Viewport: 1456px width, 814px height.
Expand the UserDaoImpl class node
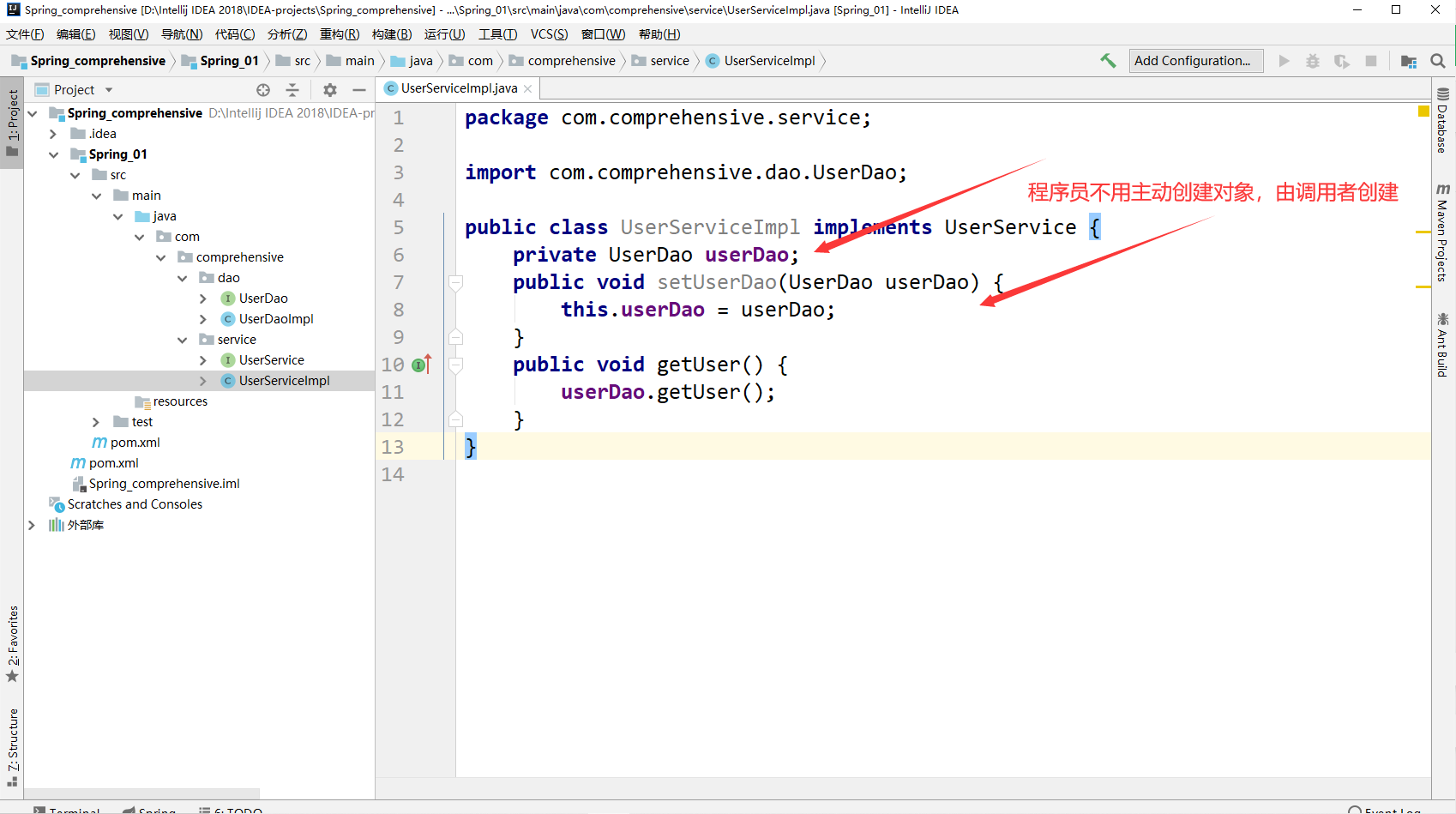(x=203, y=319)
